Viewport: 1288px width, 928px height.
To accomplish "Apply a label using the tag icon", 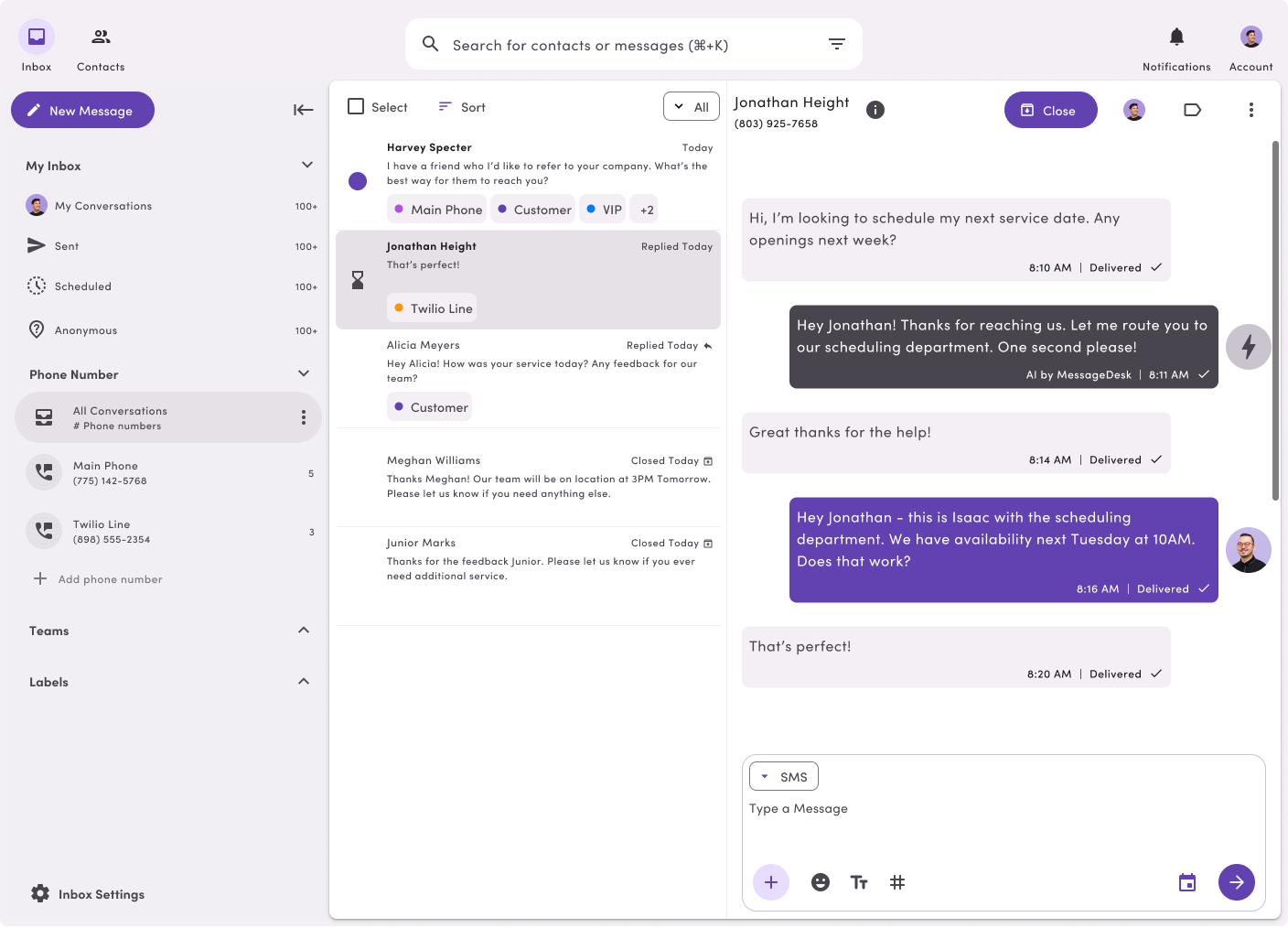I will [1192, 110].
